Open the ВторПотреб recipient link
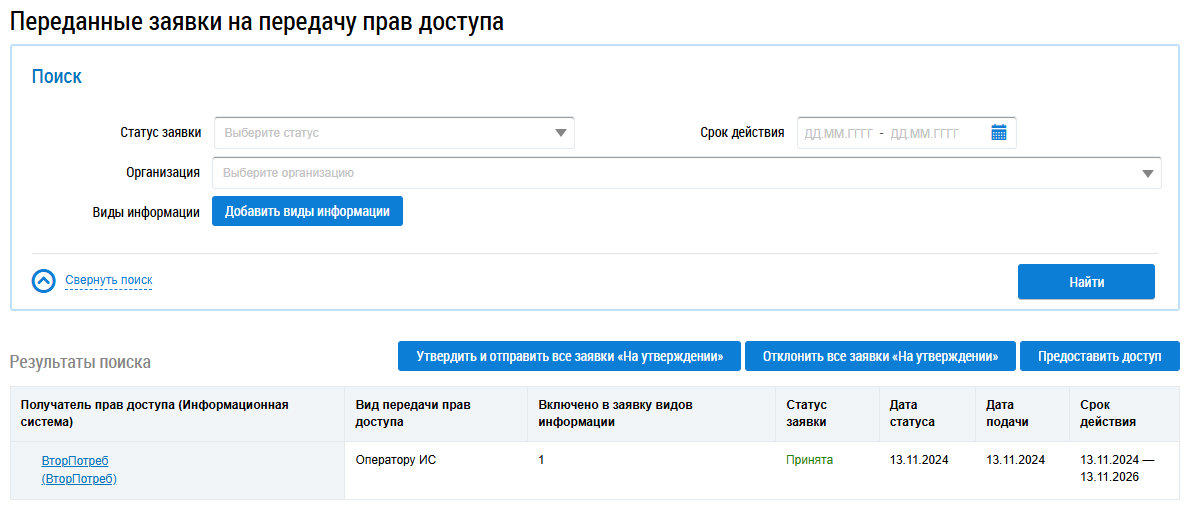Viewport: 1188px width, 511px height. coord(75,461)
